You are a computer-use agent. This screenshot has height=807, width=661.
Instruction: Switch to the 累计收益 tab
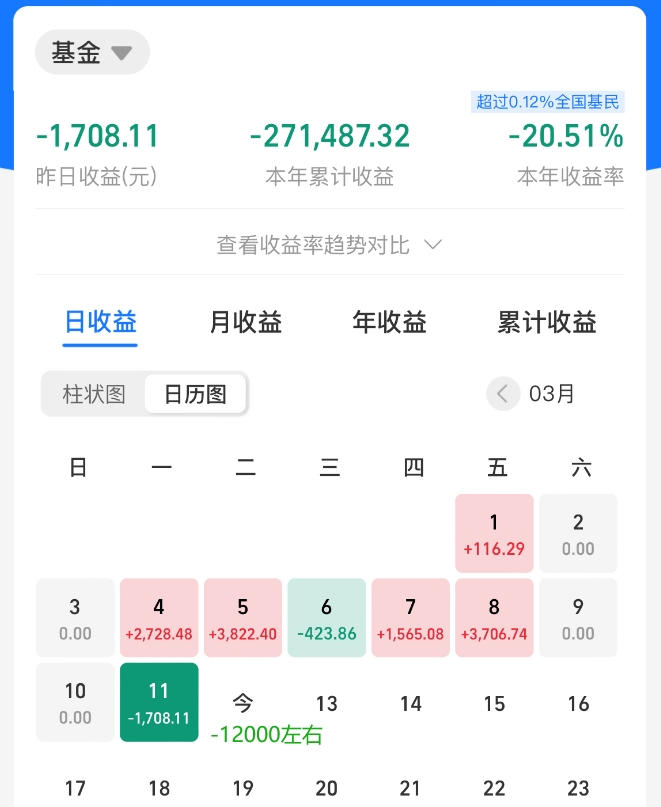[x=547, y=322]
